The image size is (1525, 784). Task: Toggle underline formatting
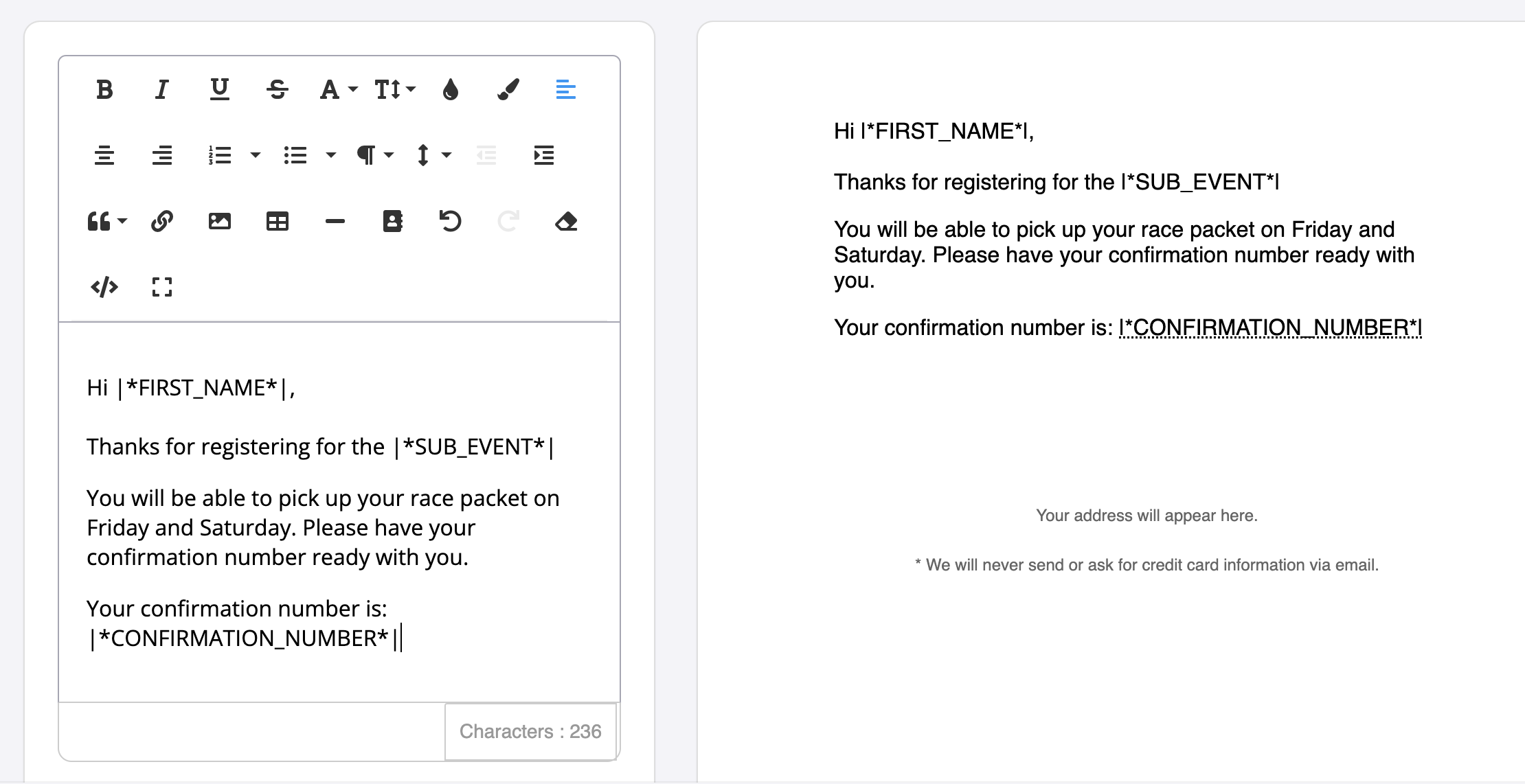(x=220, y=89)
